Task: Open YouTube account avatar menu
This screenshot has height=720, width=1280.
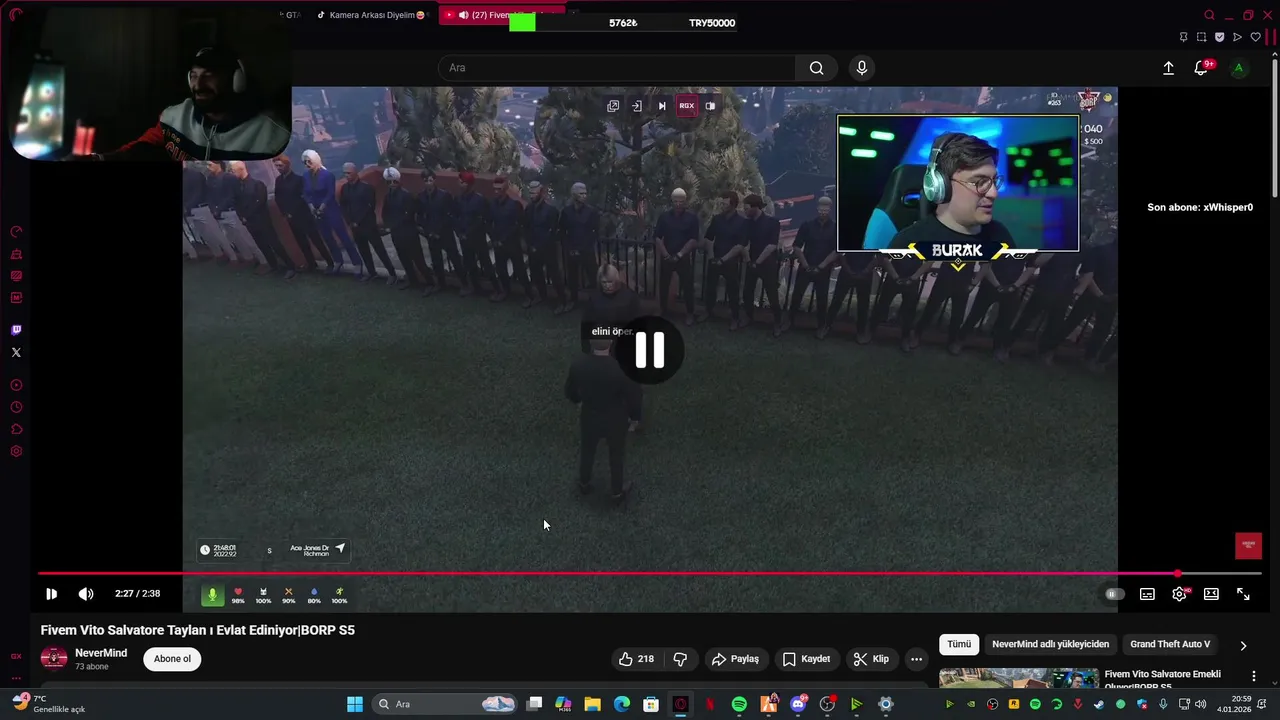Action: [1239, 68]
